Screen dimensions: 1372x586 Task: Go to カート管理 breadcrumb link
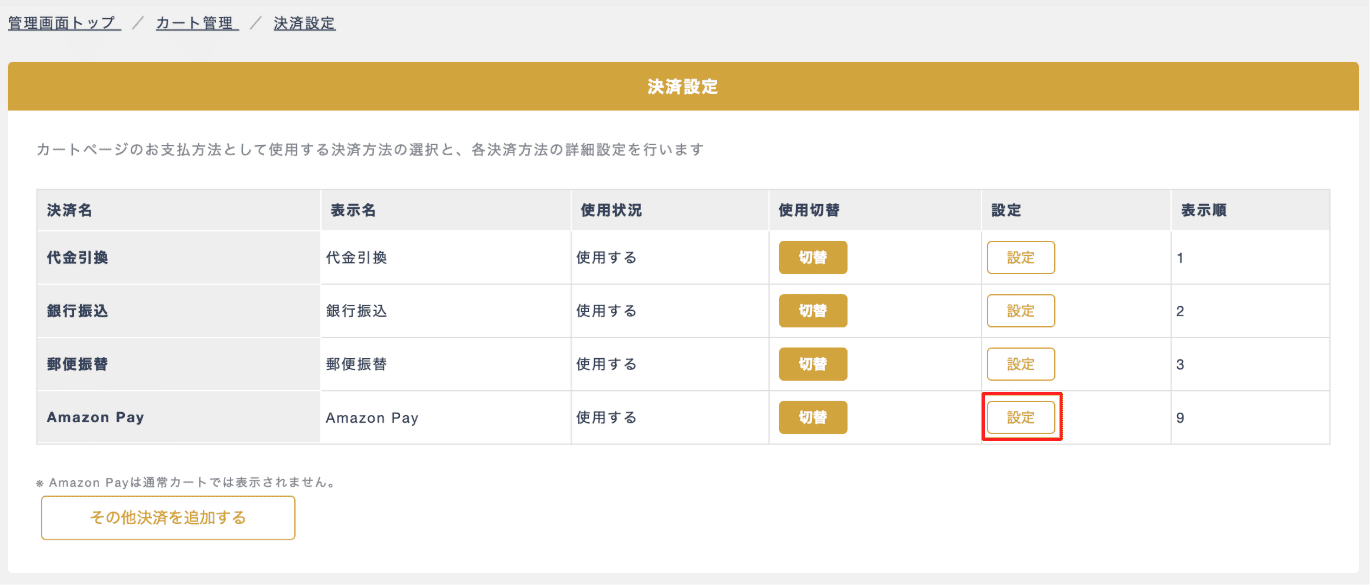pos(197,23)
